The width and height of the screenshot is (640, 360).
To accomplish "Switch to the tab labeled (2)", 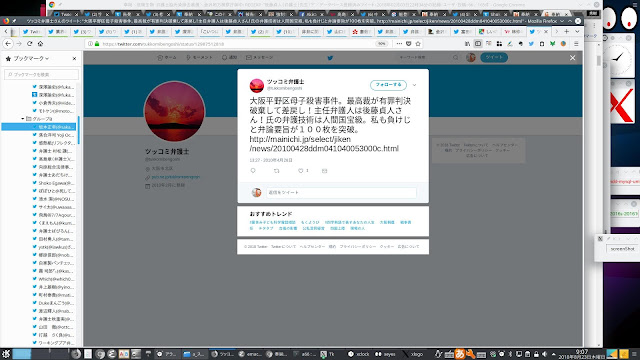I will click(260, 31).
